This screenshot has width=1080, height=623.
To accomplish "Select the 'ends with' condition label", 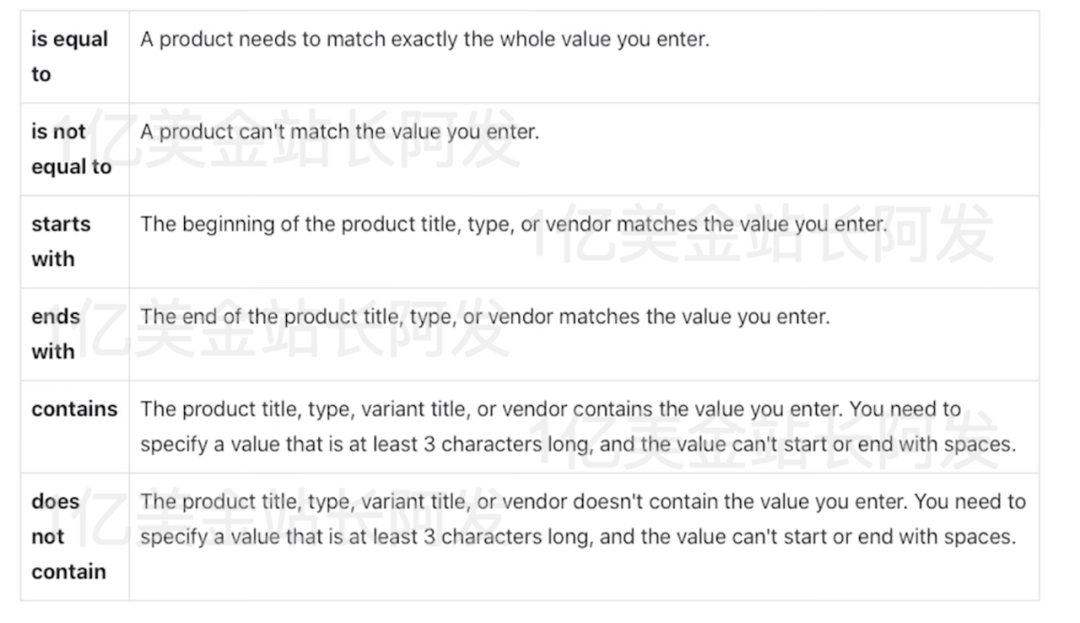I will (x=55, y=334).
